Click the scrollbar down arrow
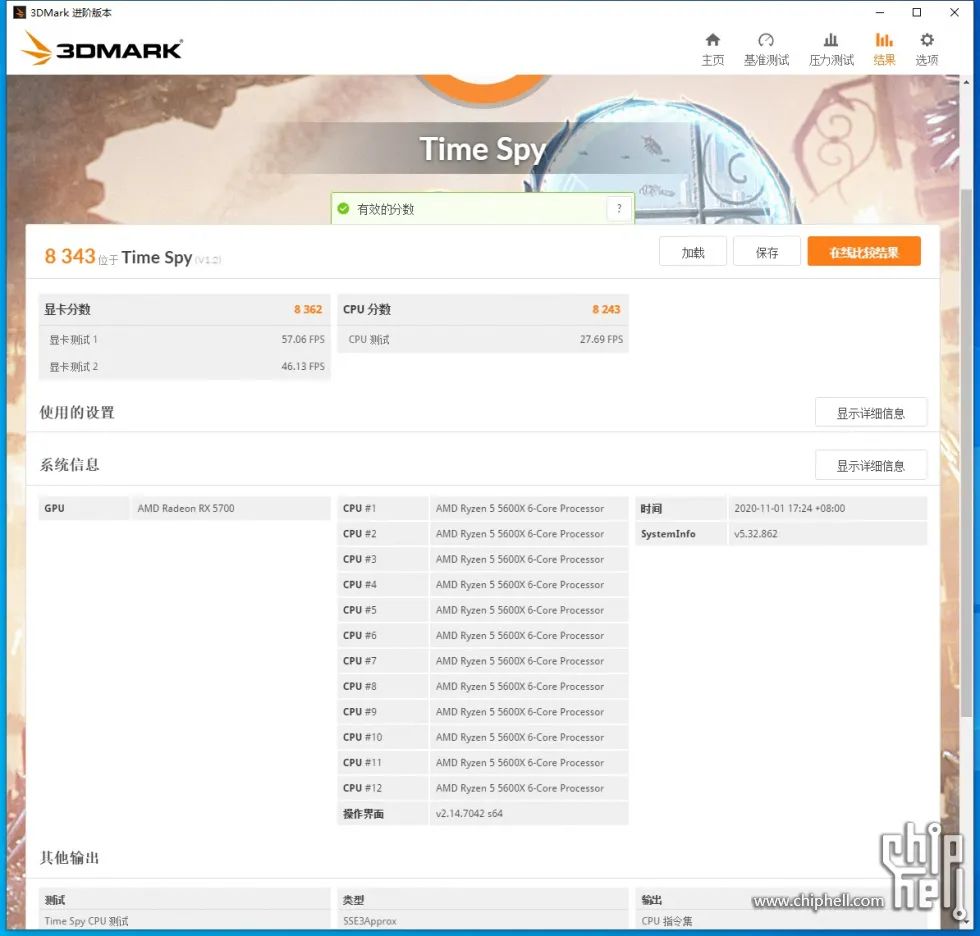Screen dimensions: 980x936 click(966, 923)
